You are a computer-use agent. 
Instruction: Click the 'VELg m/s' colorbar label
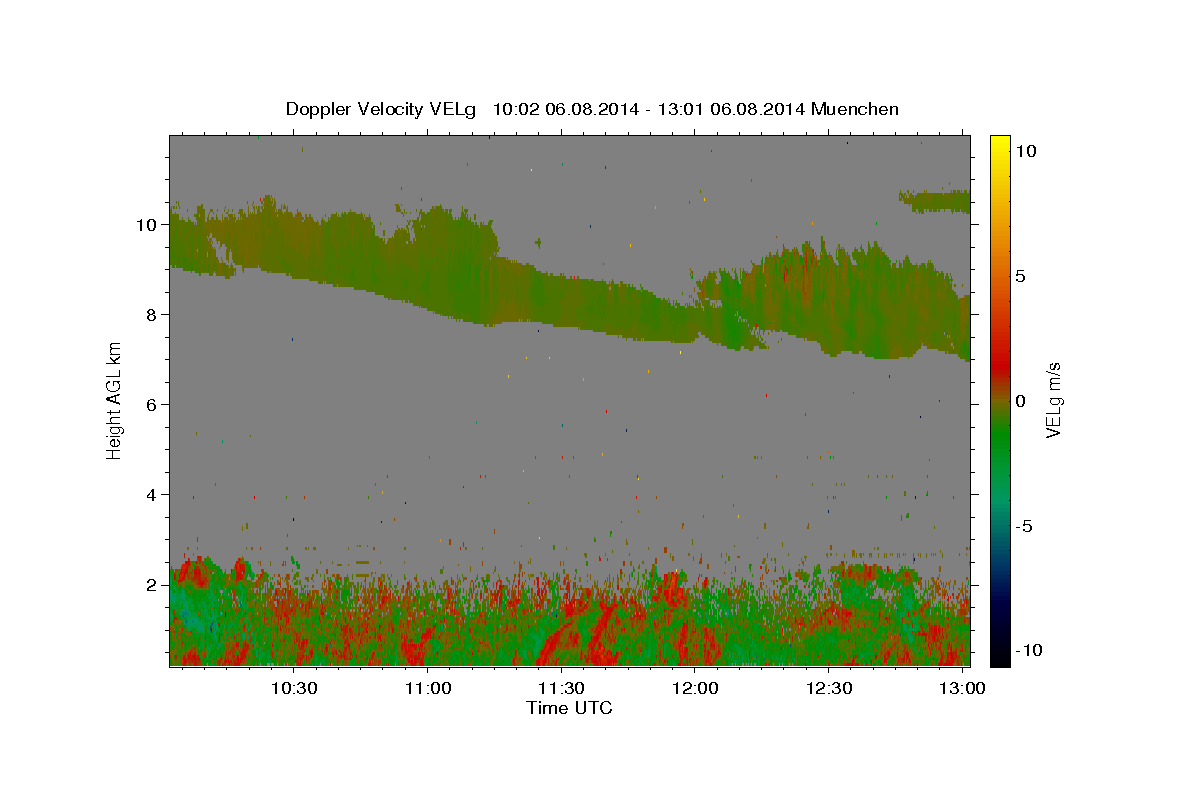1052,400
